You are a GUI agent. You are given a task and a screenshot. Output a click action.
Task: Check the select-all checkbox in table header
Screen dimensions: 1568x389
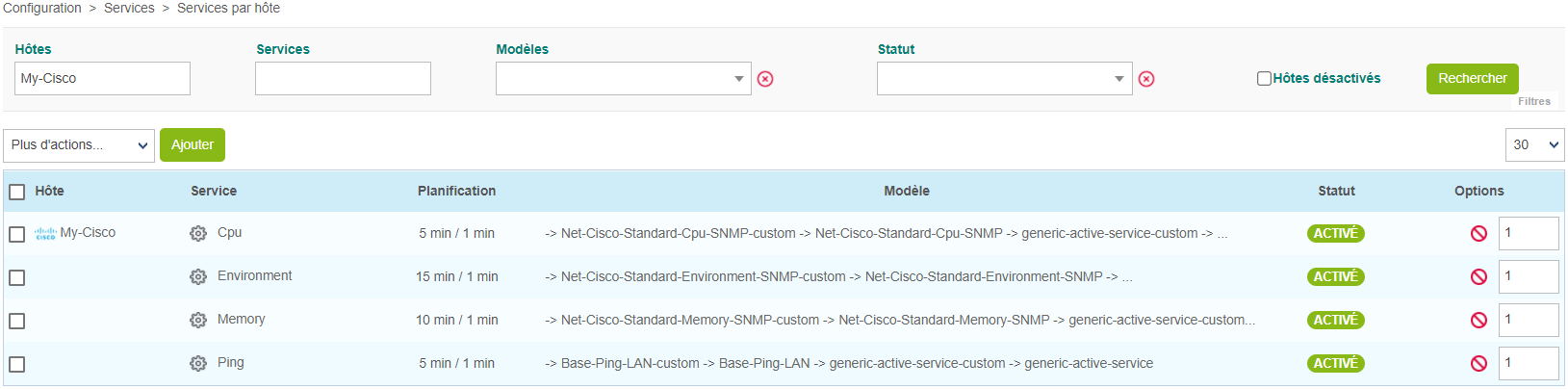[x=16, y=192]
